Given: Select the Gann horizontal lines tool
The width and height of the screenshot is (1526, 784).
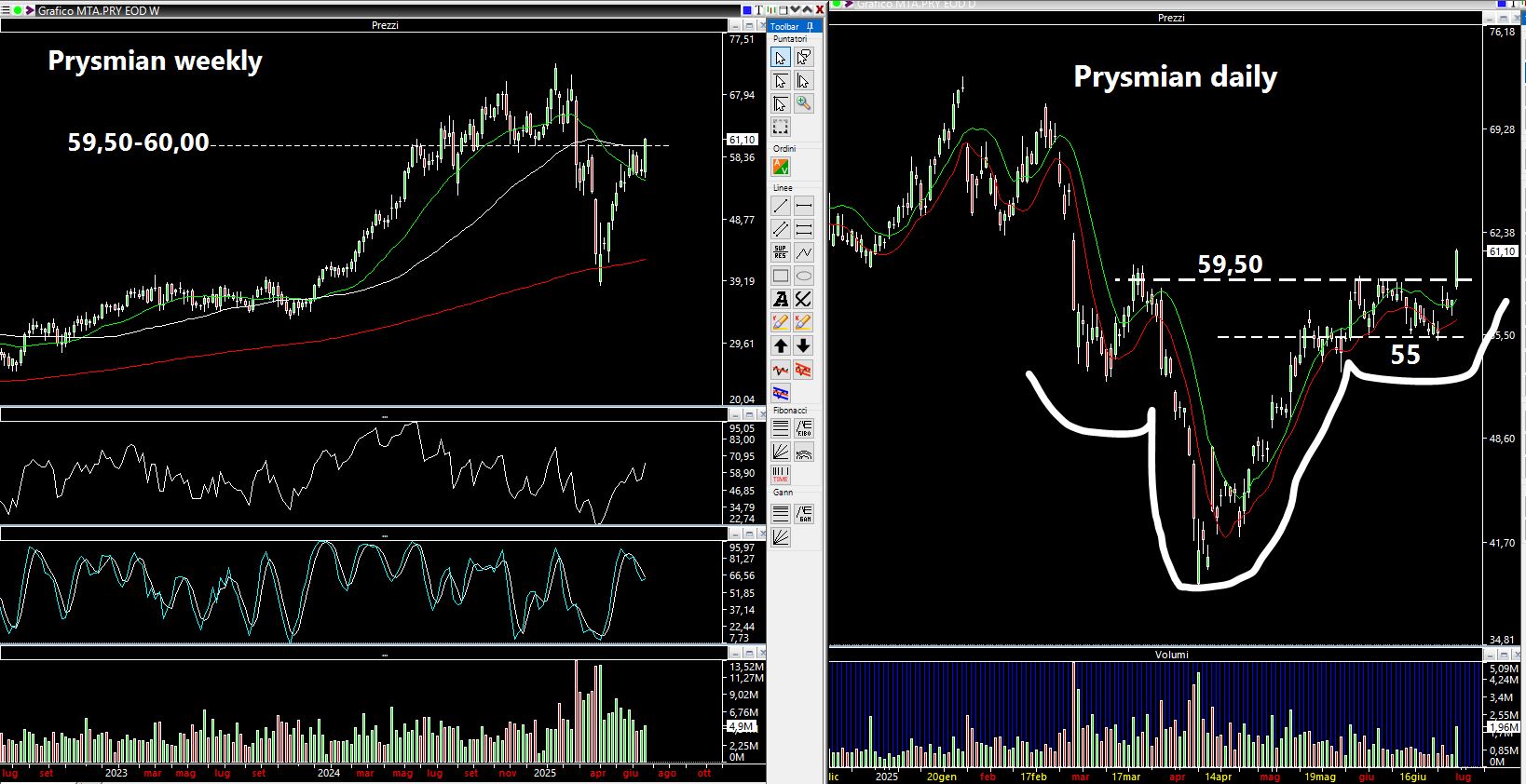Looking at the screenshot, I should (x=781, y=513).
